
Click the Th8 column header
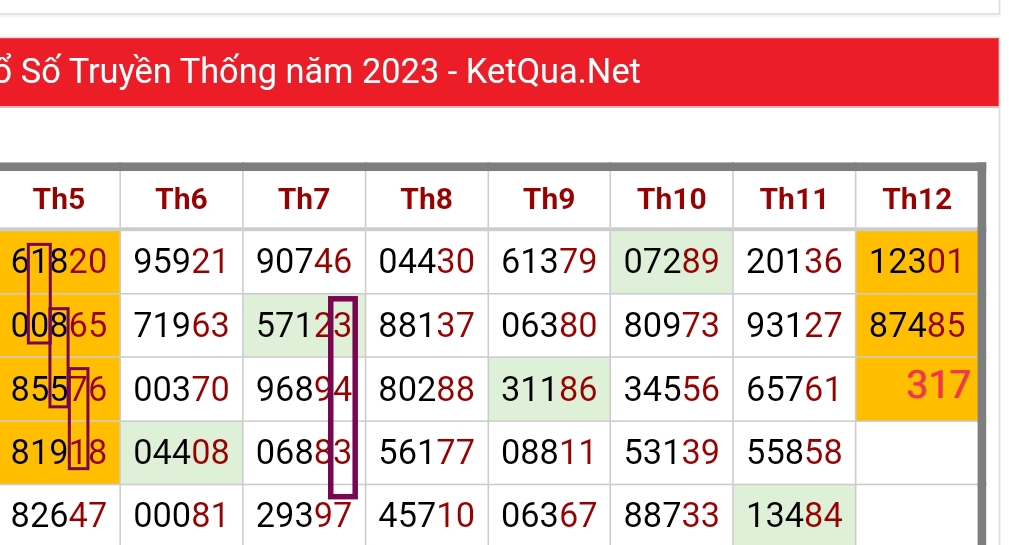(x=426, y=199)
